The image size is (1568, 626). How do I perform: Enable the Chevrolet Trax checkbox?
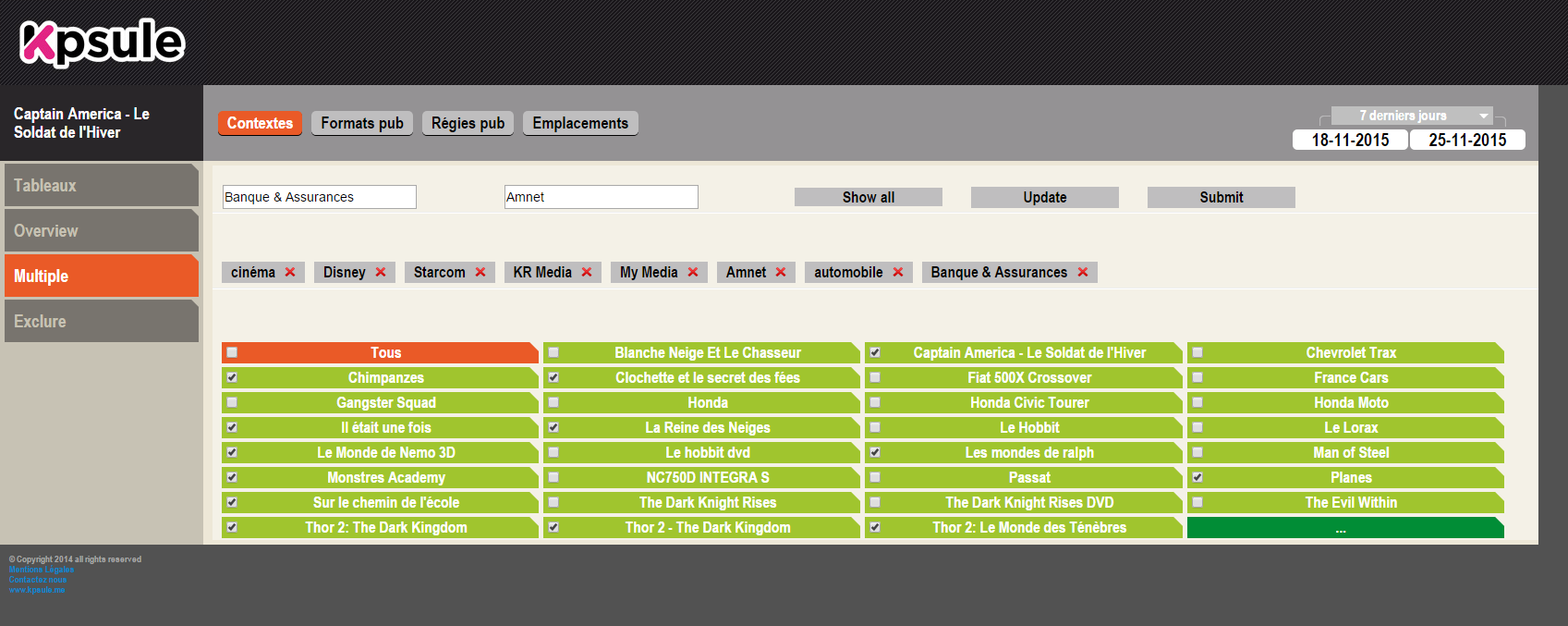(1197, 352)
